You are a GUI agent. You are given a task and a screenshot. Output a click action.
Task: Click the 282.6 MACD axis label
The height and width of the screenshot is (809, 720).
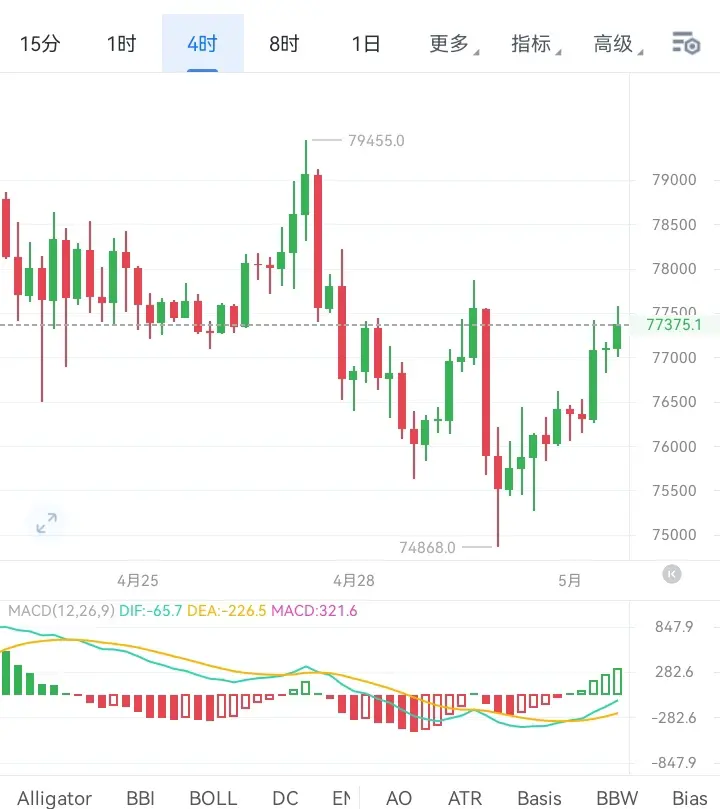675,672
